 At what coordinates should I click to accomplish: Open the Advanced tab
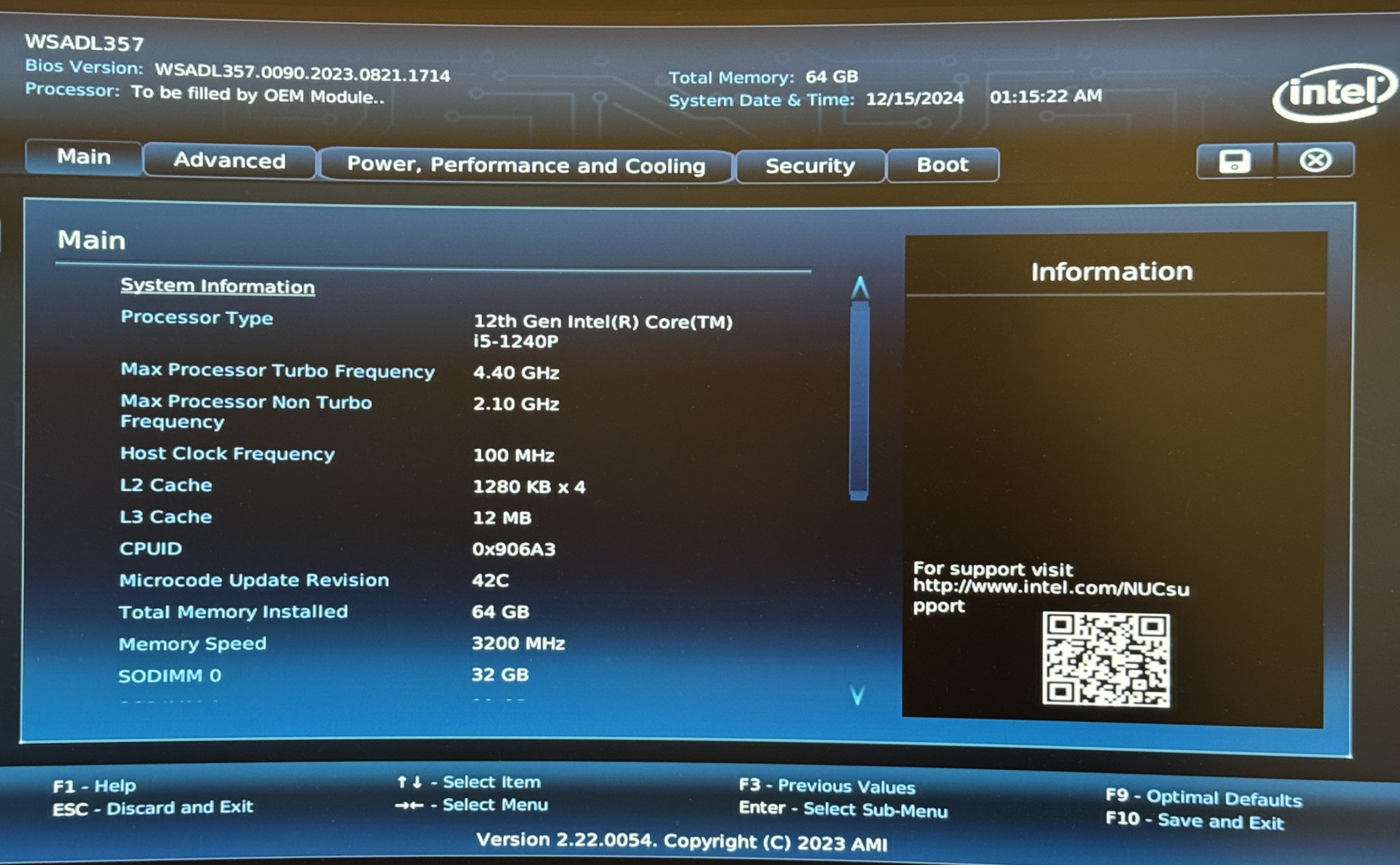point(229,161)
